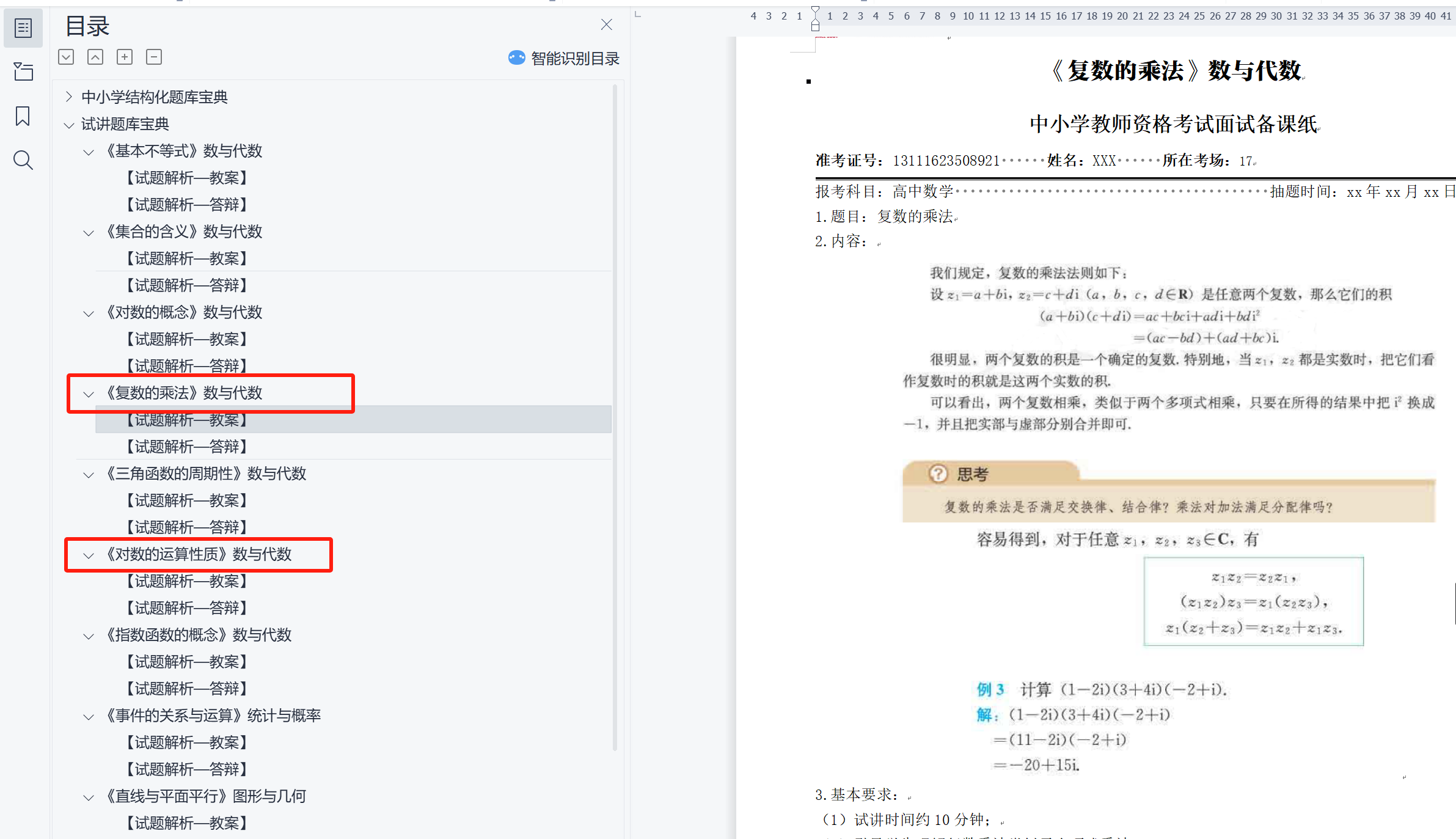Screen dimensions: 1456x839
Task: Click the minus box icon in outline toolbar
Action: coord(154,57)
